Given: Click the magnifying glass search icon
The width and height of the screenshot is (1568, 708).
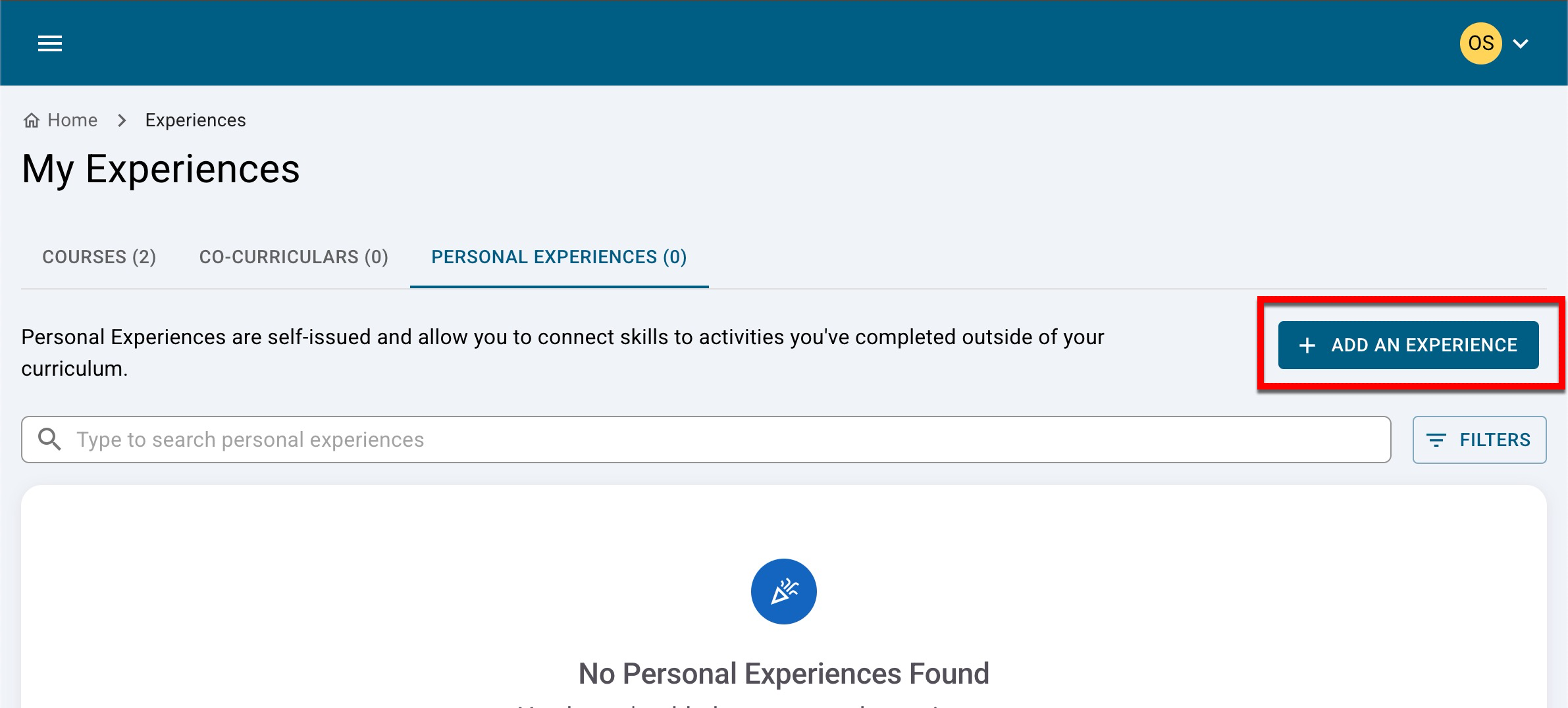Looking at the screenshot, I should point(49,439).
